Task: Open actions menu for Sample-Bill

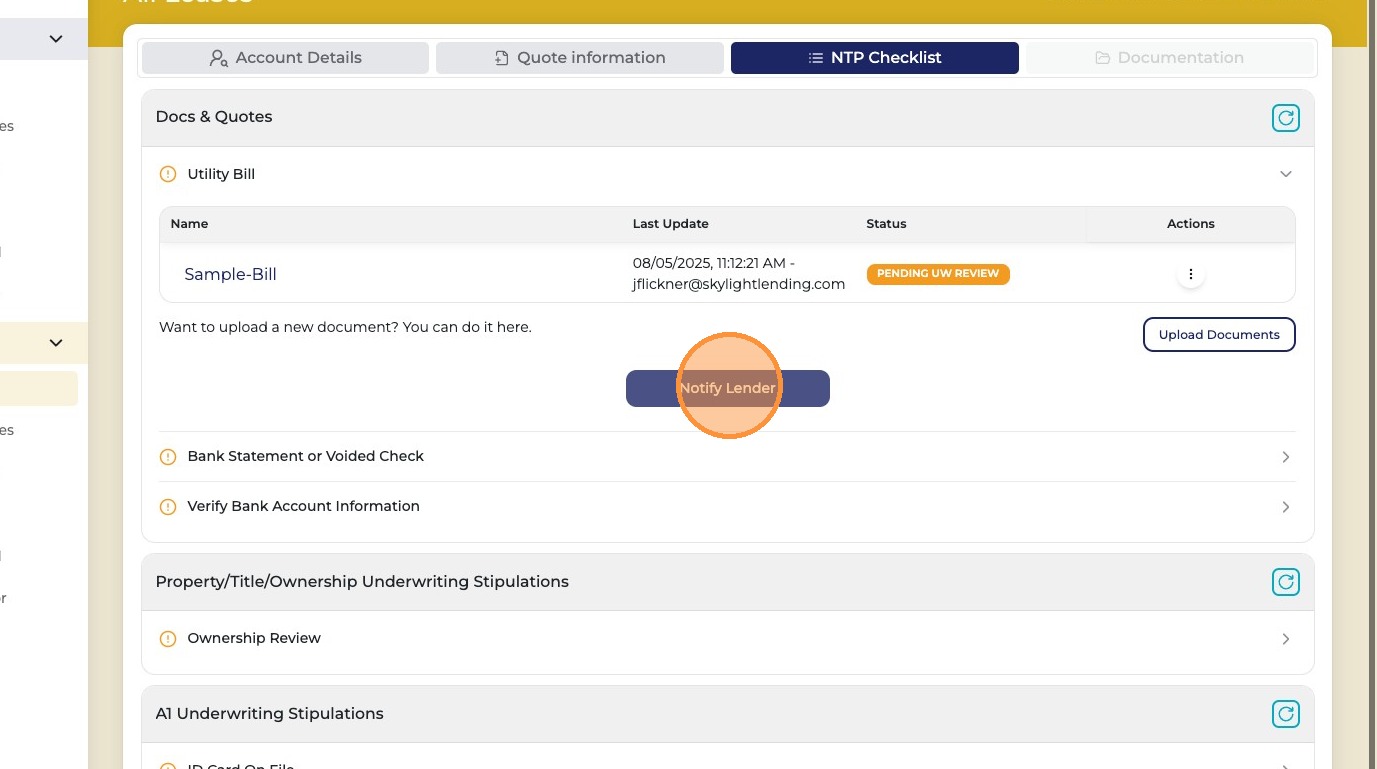Action: coord(1190,274)
